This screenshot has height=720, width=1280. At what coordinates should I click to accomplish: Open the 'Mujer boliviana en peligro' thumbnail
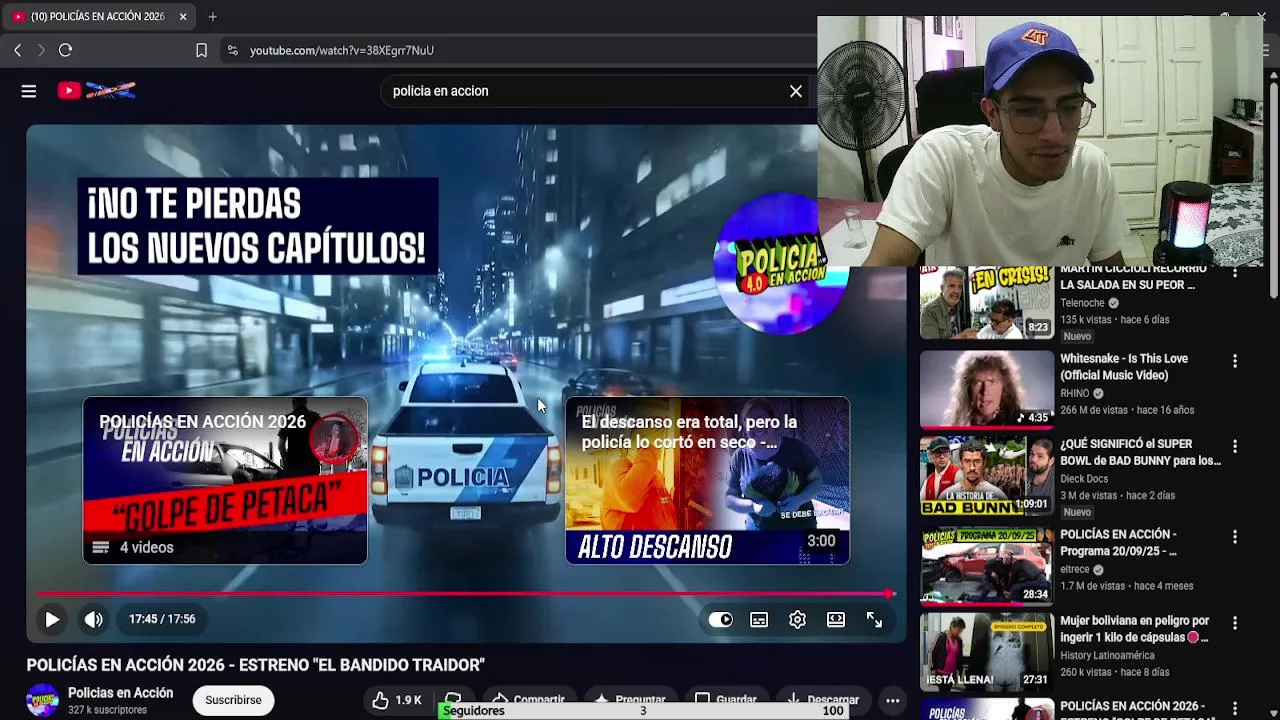click(987, 652)
